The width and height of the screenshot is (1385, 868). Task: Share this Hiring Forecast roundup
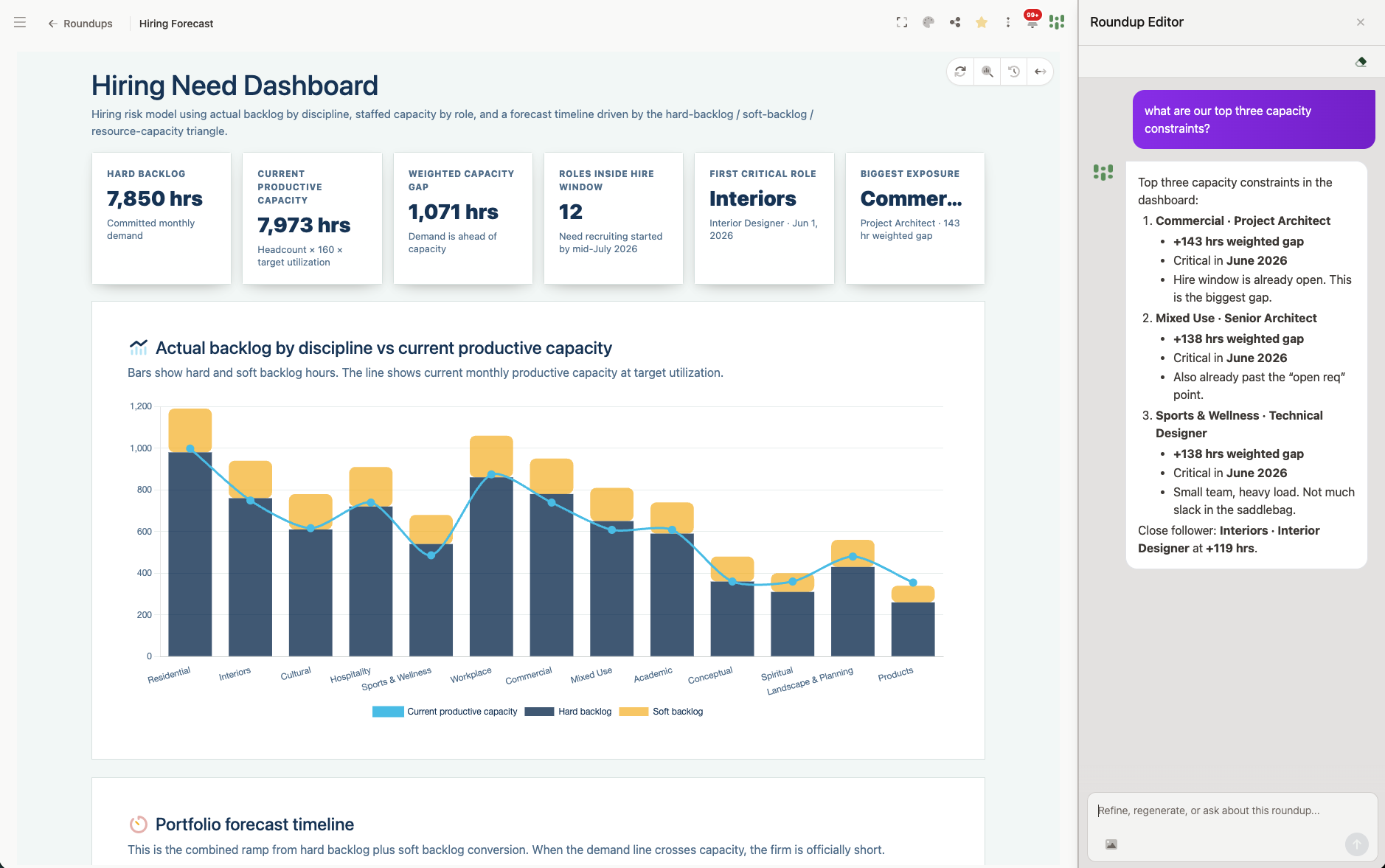[955, 22]
